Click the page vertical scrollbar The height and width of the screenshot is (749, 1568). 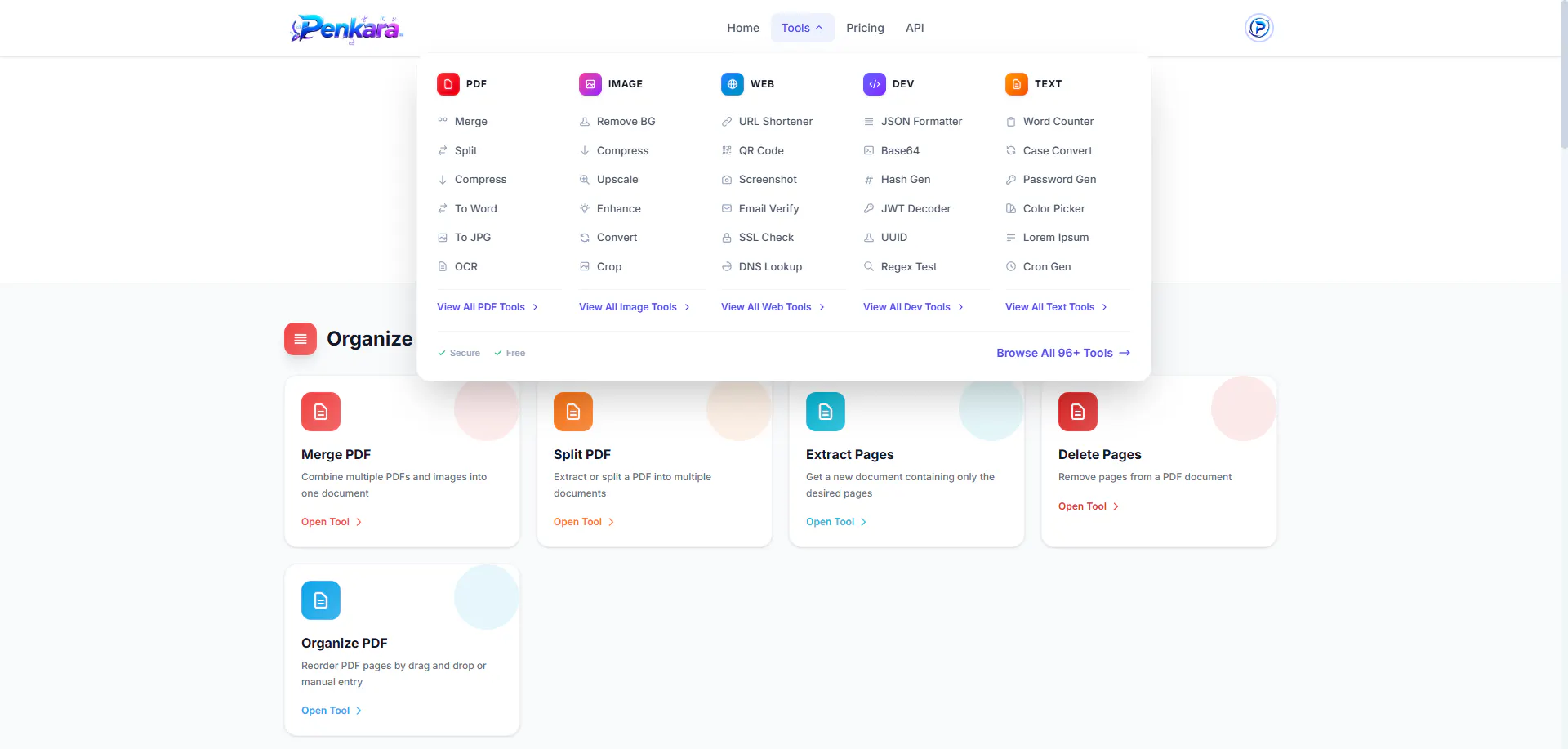click(1564, 75)
